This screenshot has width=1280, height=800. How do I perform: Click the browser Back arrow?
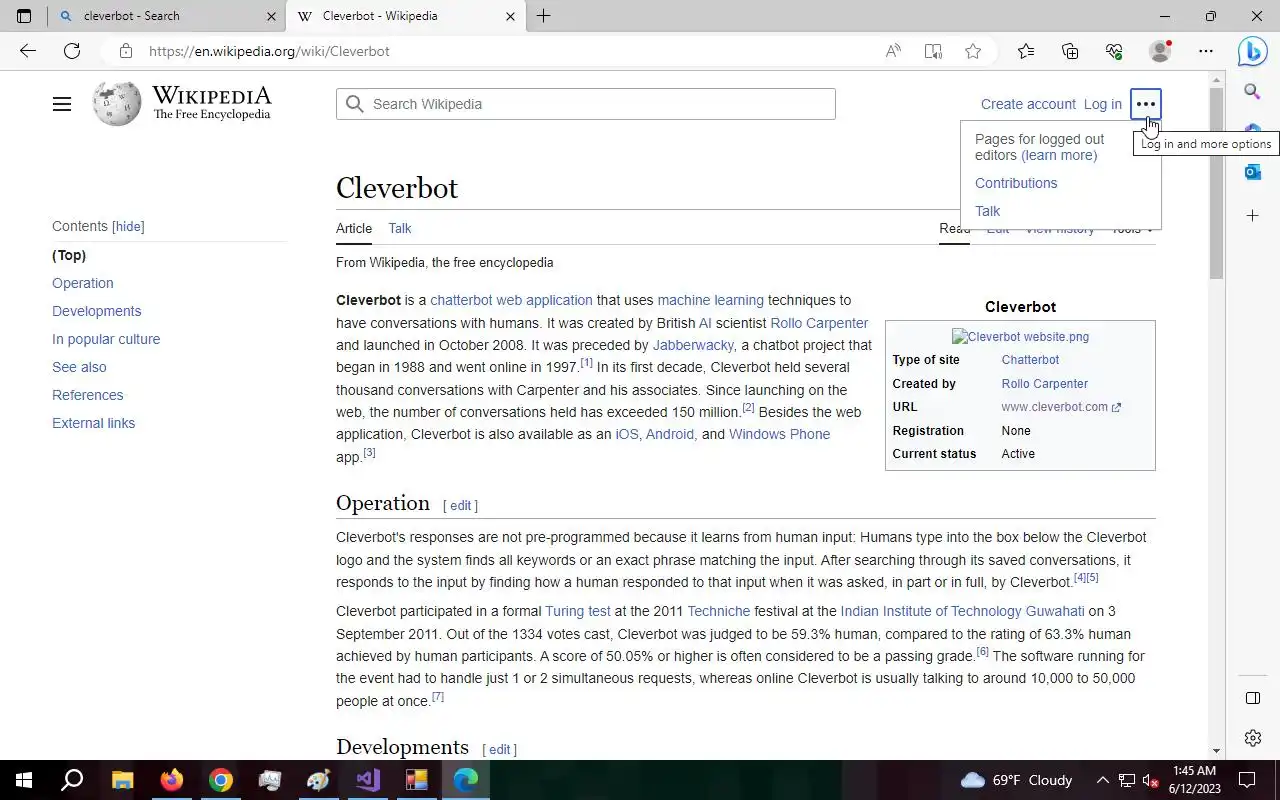tap(28, 51)
